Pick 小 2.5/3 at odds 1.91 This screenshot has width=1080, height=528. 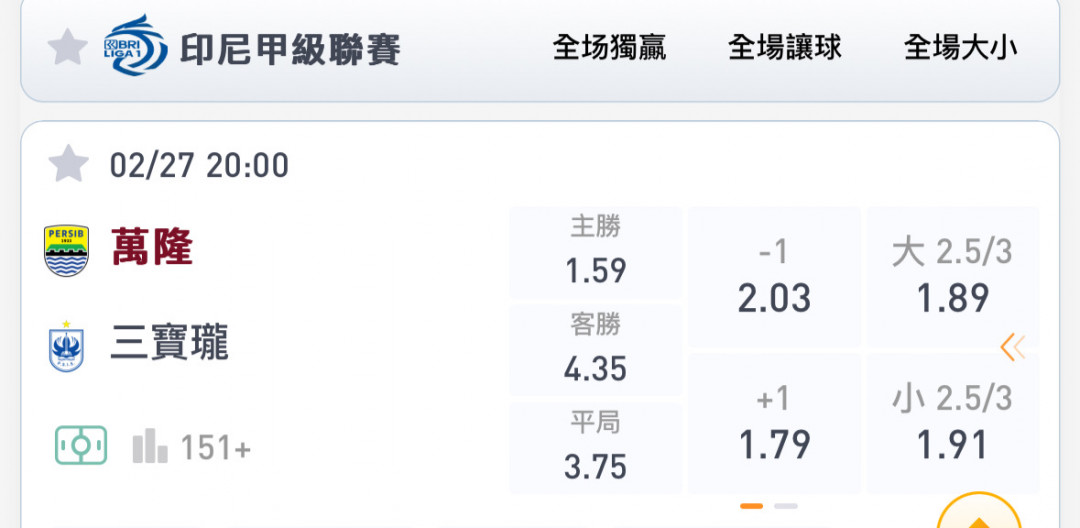(953, 423)
